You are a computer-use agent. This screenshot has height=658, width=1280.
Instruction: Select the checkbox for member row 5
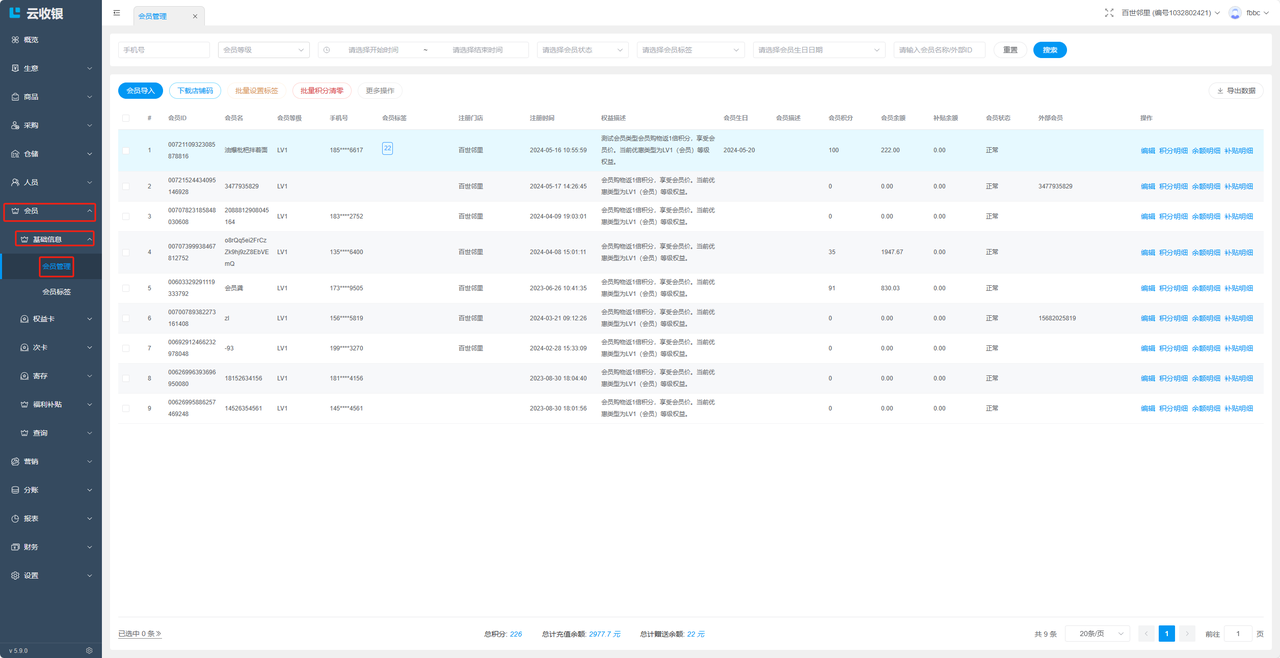[x=126, y=288]
